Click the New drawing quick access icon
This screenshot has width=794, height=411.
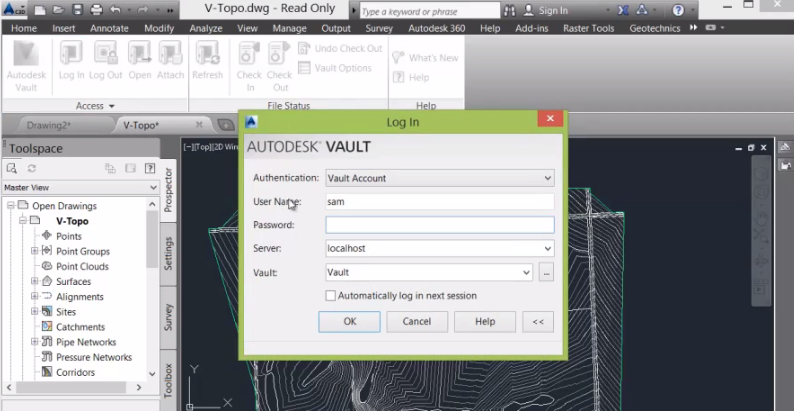(40, 10)
